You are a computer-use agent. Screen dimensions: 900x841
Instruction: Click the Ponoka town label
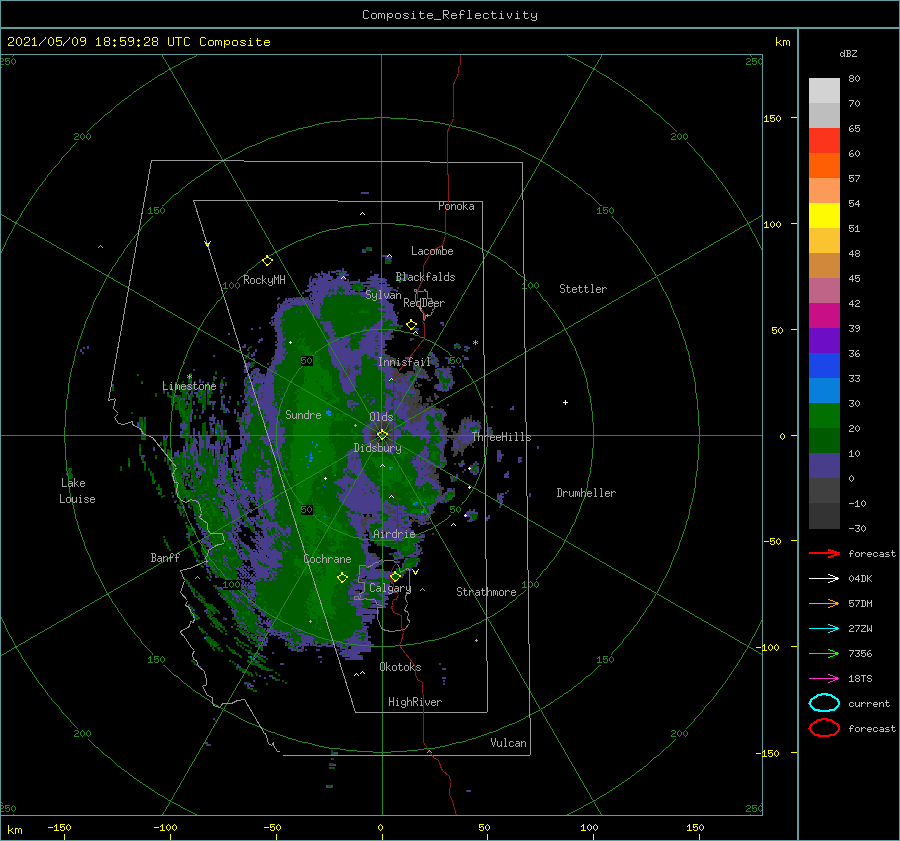coord(456,206)
